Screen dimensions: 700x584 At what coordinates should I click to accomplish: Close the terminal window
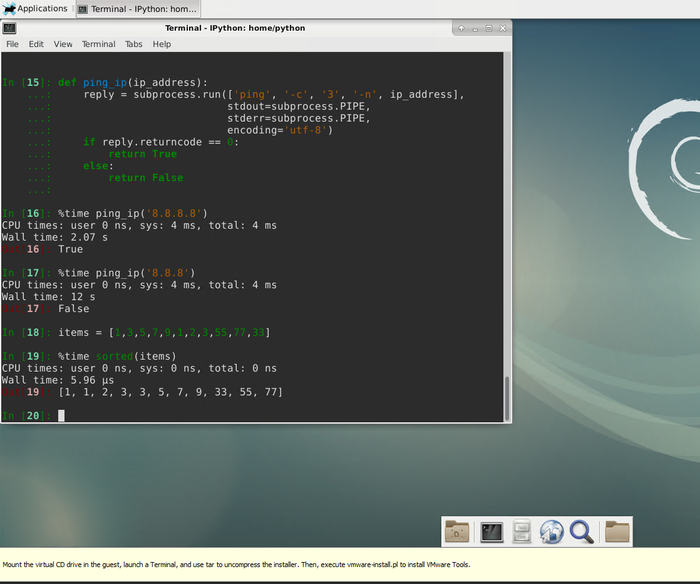(x=500, y=28)
